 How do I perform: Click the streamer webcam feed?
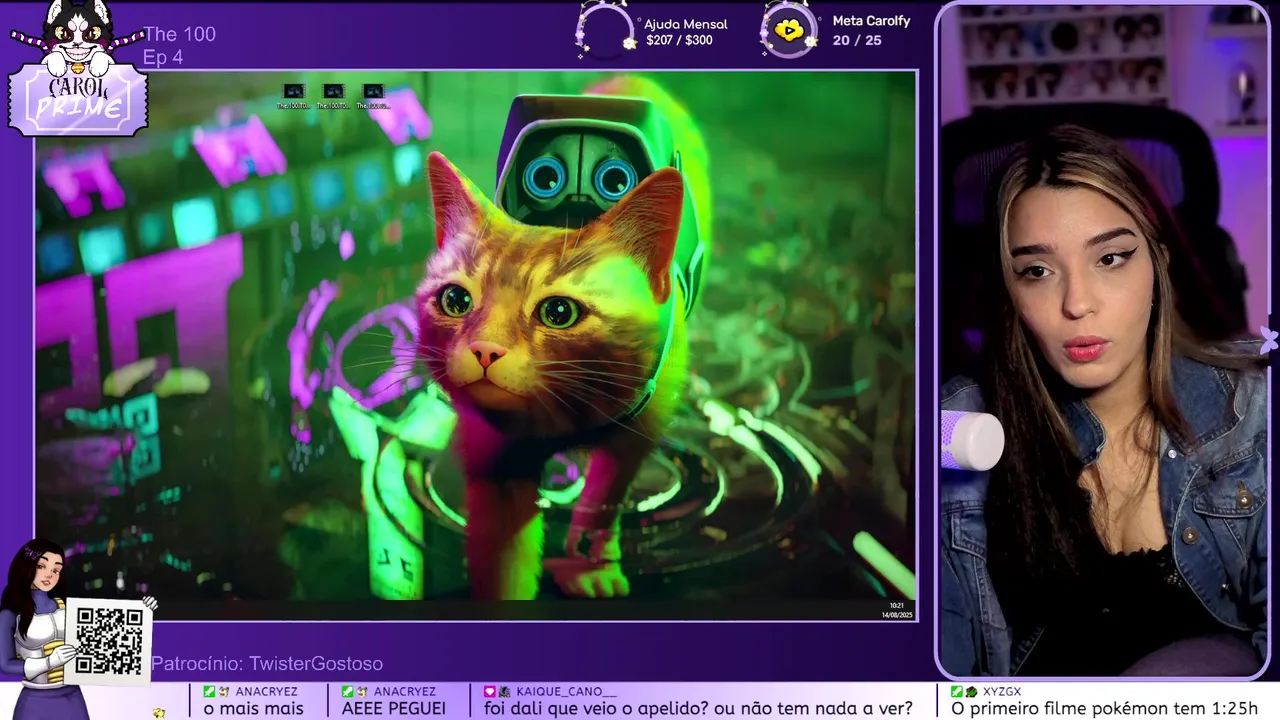pyautogui.click(x=1104, y=340)
